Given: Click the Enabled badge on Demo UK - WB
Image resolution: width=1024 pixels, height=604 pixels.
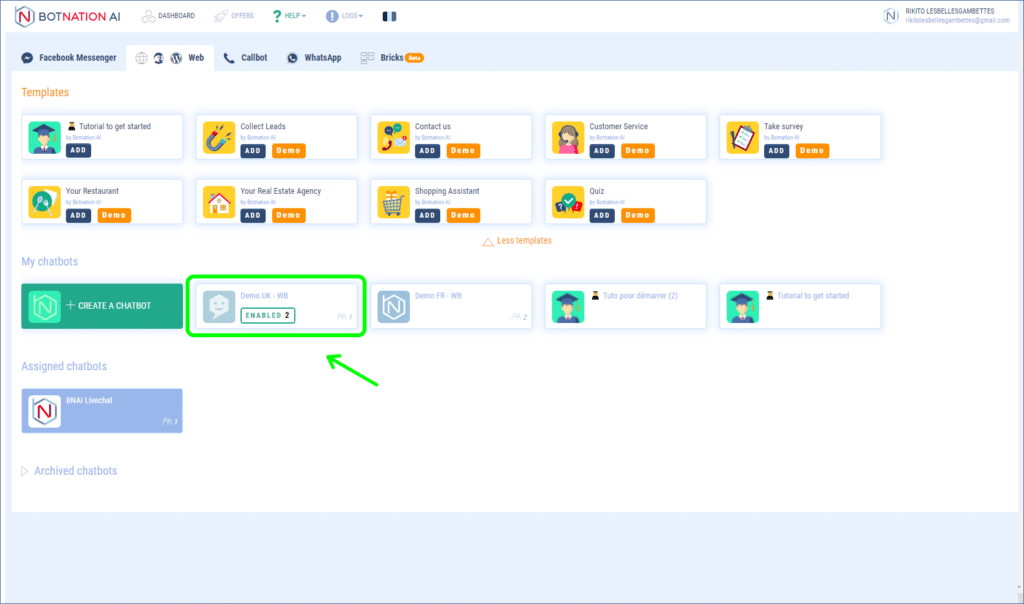Looking at the screenshot, I should [x=267, y=315].
